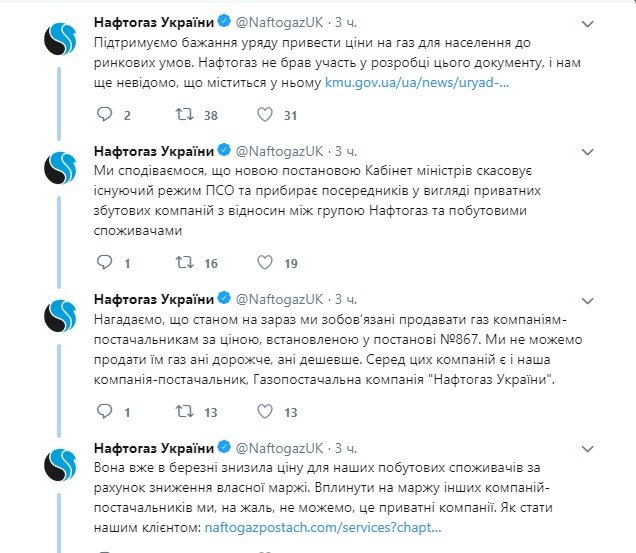Click the verified badge on the fourth tweet
The height and width of the screenshot is (553, 636).
click(224, 446)
